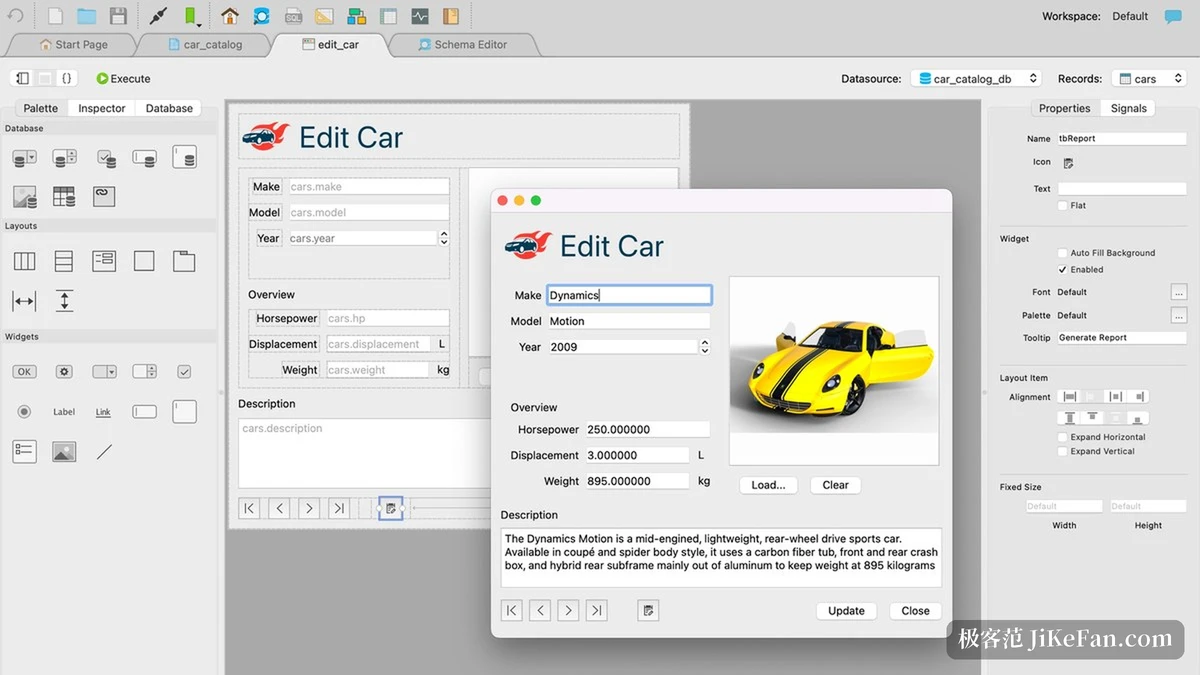The height and width of the screenshot is (675, 1200).
Task: Open the SQL editor toolbar icon
Action: click(x=293, y=16)
